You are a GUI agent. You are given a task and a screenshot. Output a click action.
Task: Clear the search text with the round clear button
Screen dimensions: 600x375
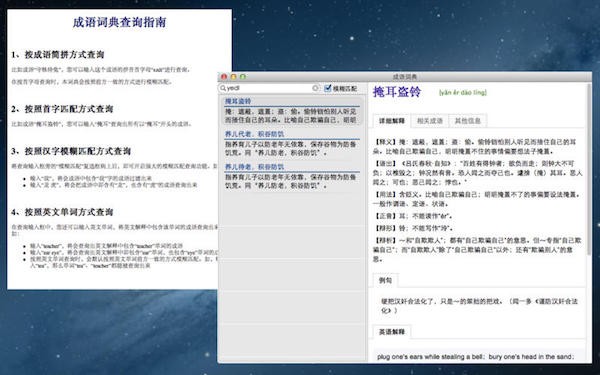pyautogui.click(x=315, y=88)
